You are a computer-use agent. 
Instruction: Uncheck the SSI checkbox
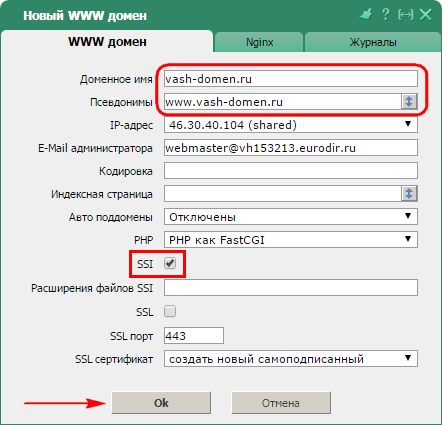click(170, 263)
